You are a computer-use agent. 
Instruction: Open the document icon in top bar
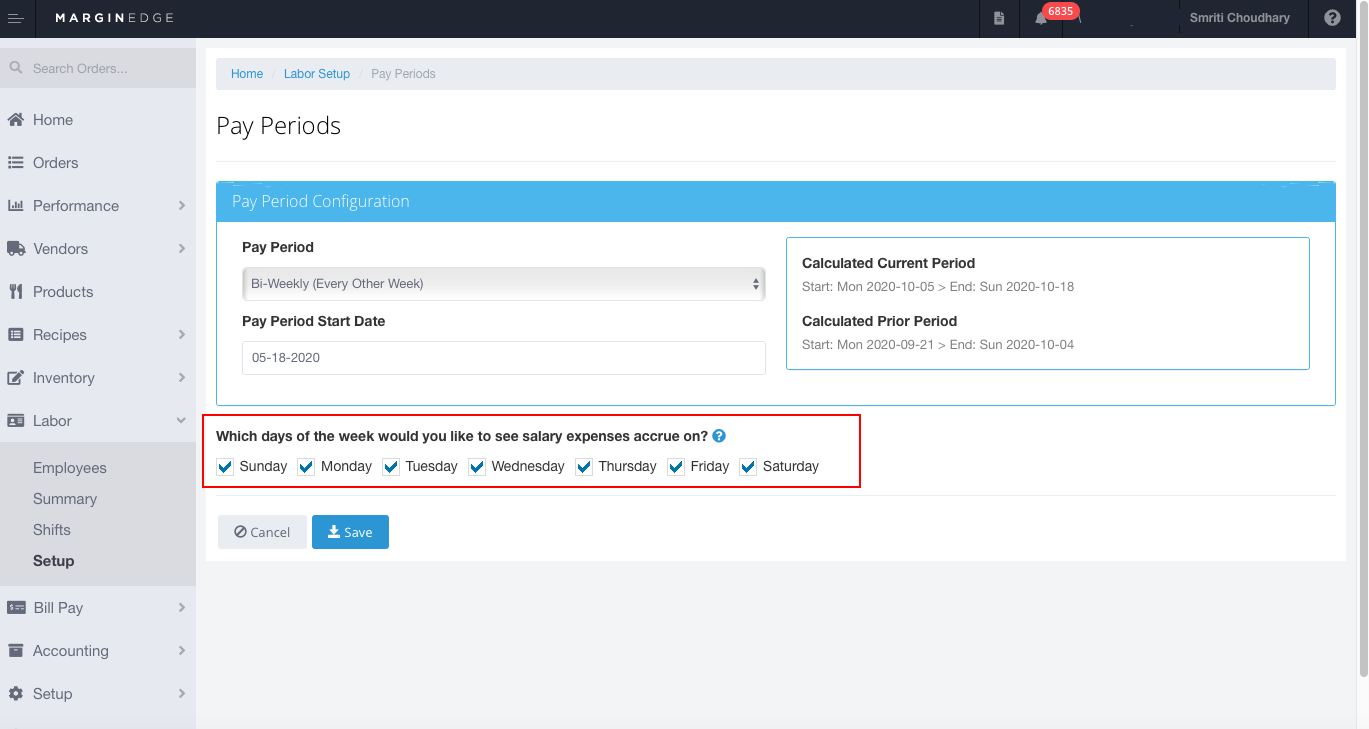(999, 18)
